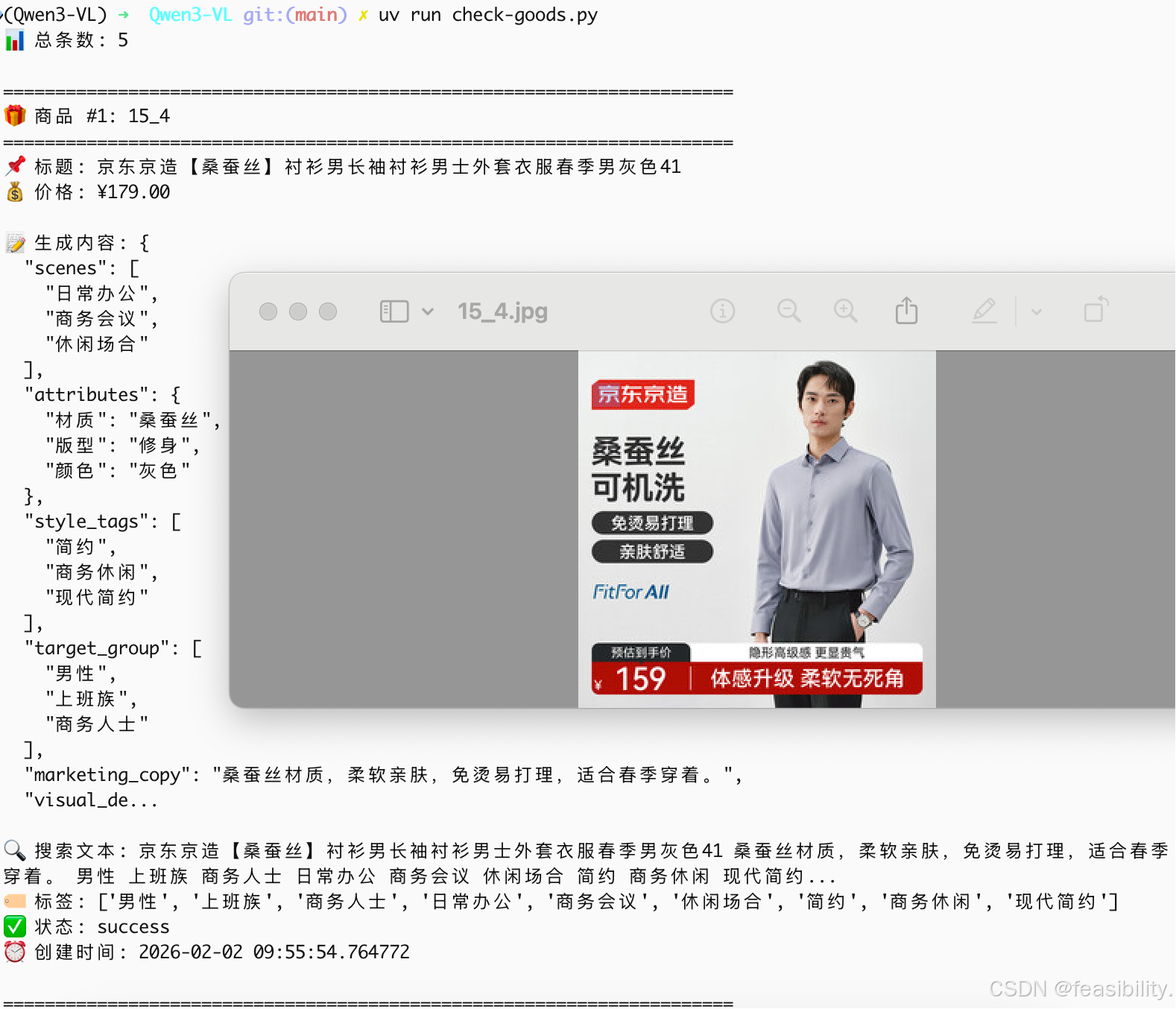The width and height of the screenshot is (1176, 1009).
Task: Click the "现代简约" style tag entry
Action: tap(97, 598)
